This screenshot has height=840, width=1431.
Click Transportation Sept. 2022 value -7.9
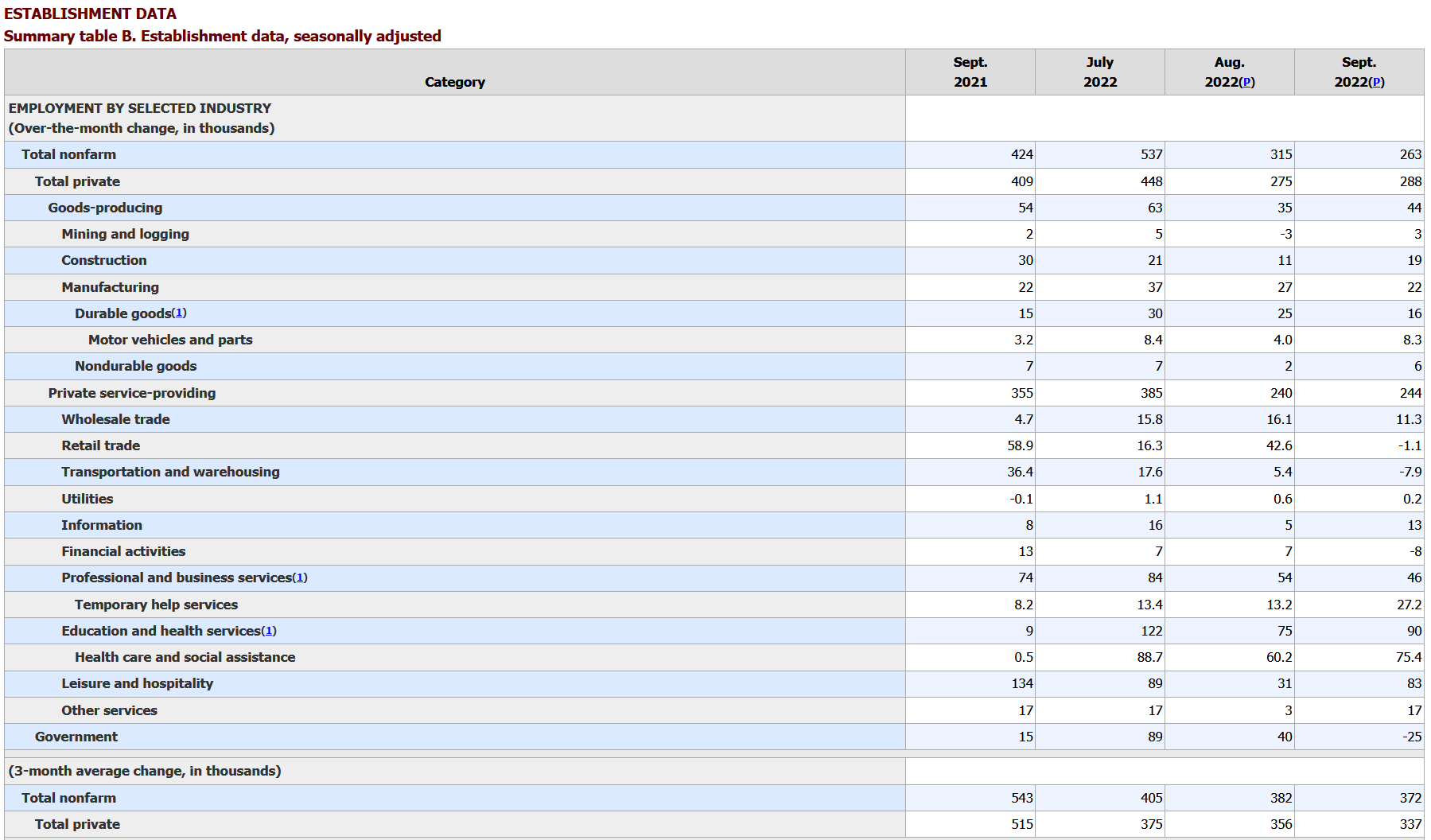coord(1410,472)
